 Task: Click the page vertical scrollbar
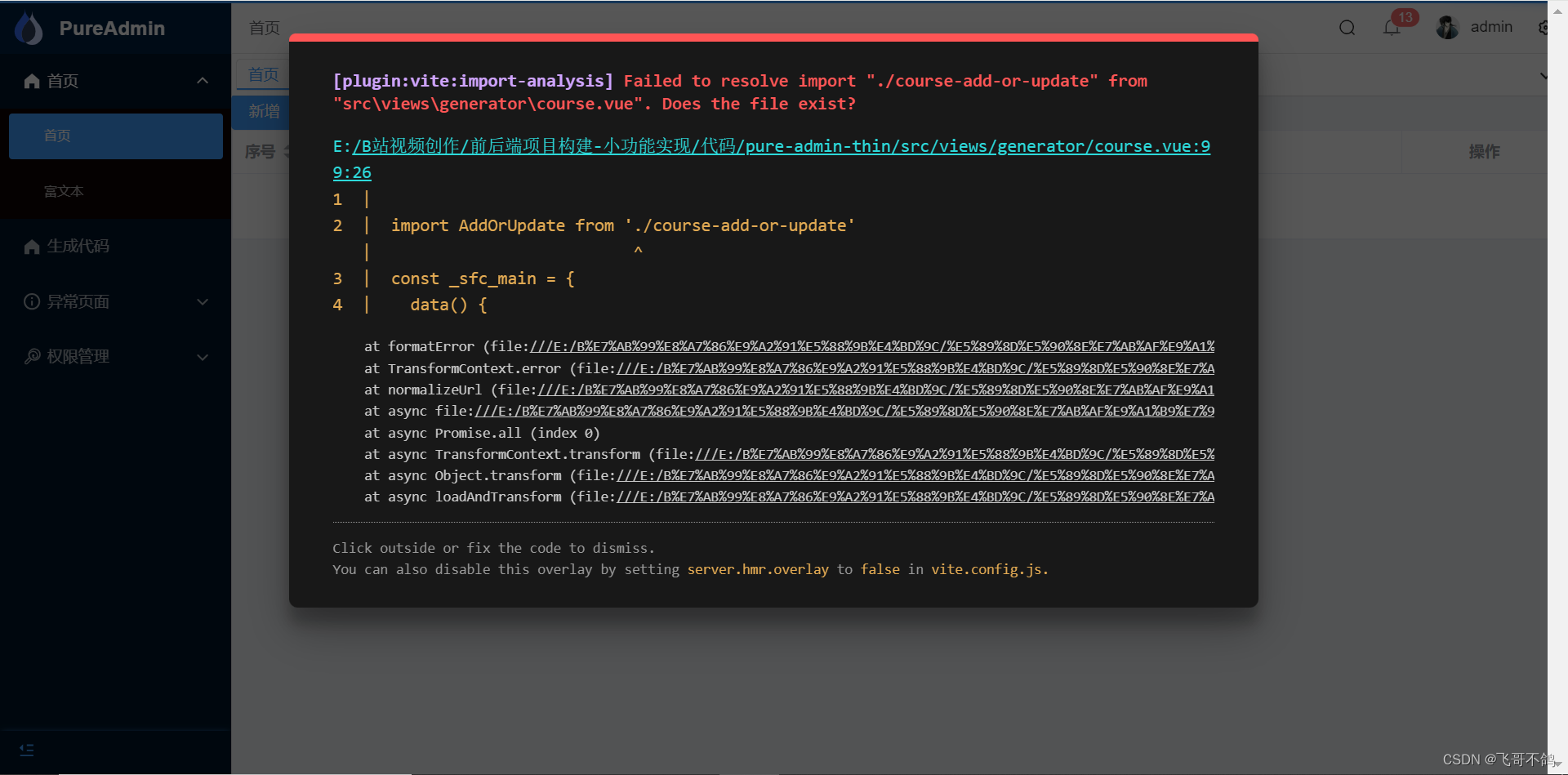[x=1557, y=387]
